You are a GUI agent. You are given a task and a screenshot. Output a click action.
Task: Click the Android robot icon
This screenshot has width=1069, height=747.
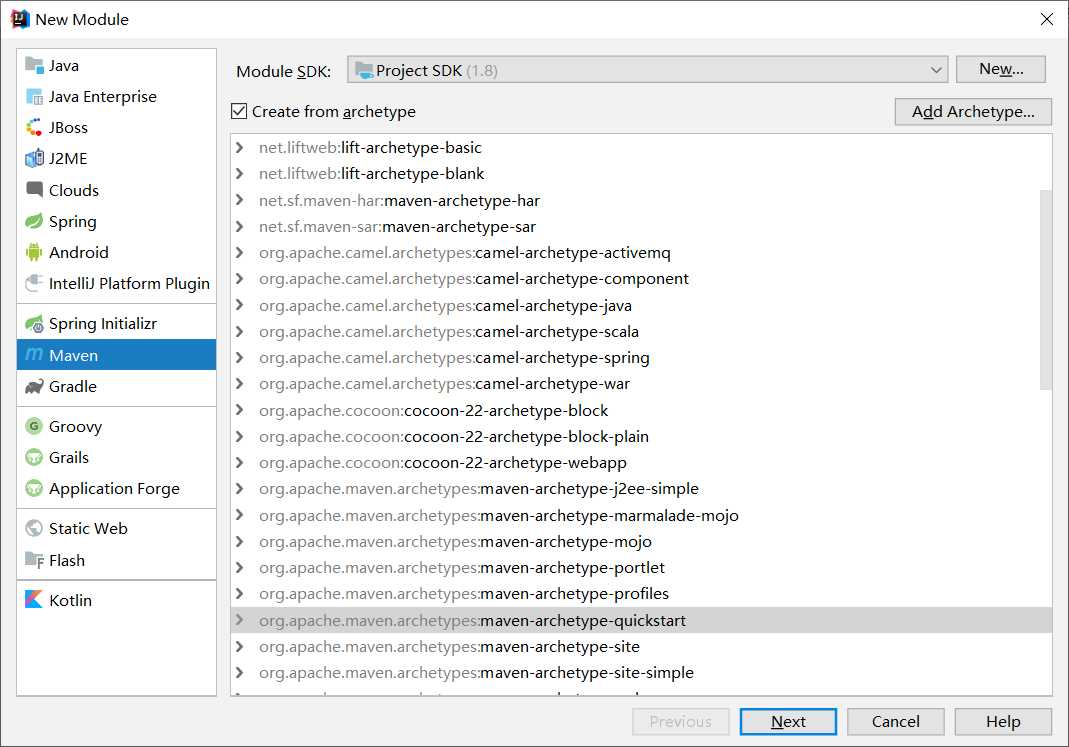click(x=33, y=252)
